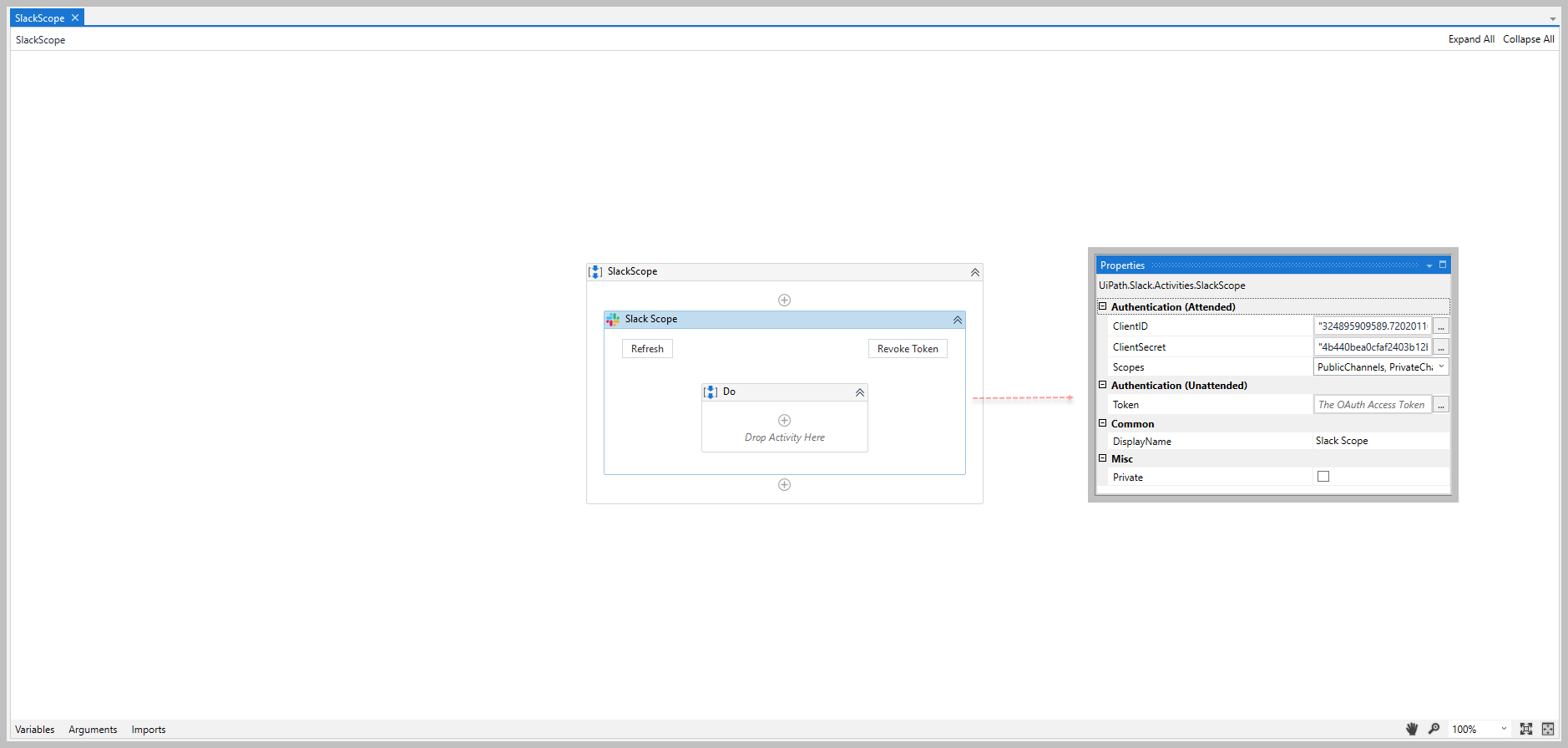Open the zoom percentage dropdown
1568x748 pixels.
click(1505, 729)
